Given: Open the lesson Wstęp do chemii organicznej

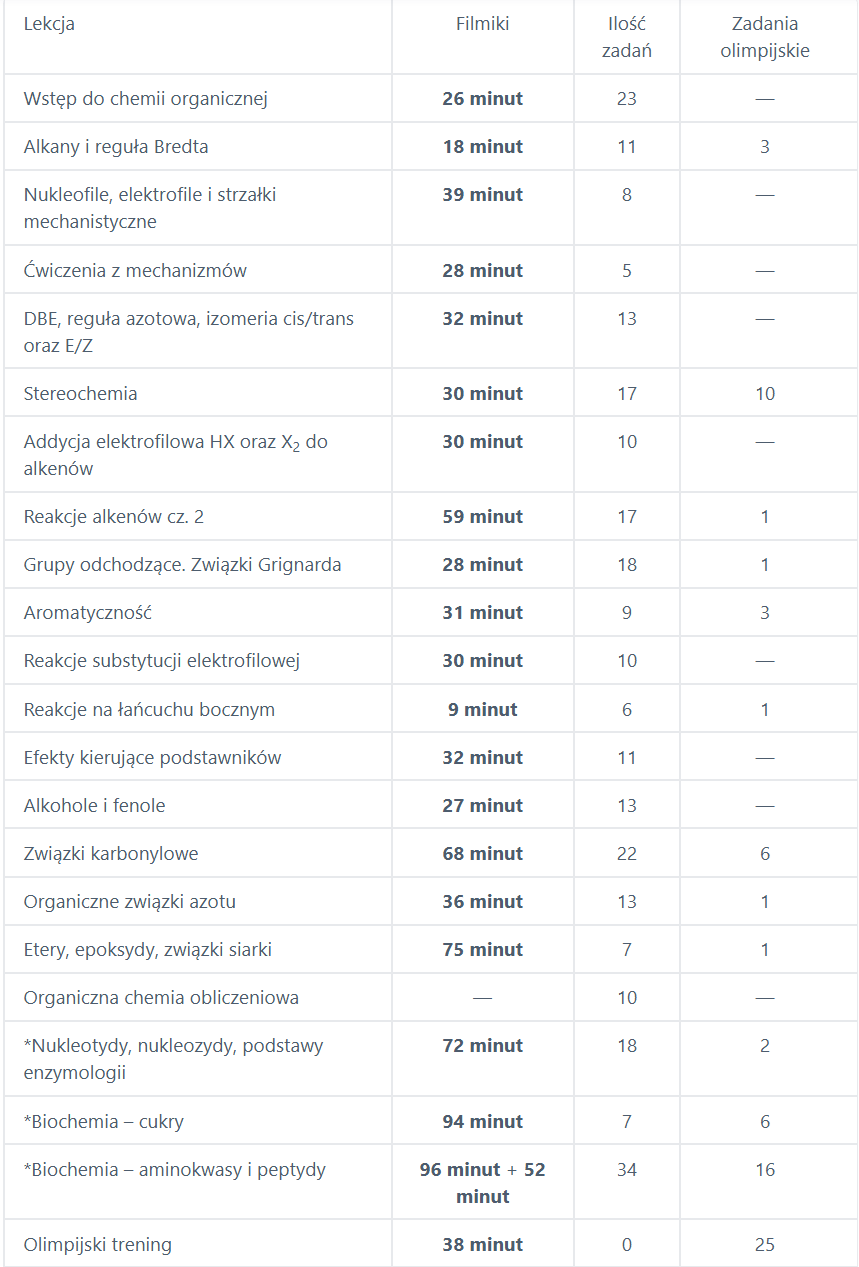Looking at the screenshot, I should [146, 99].
